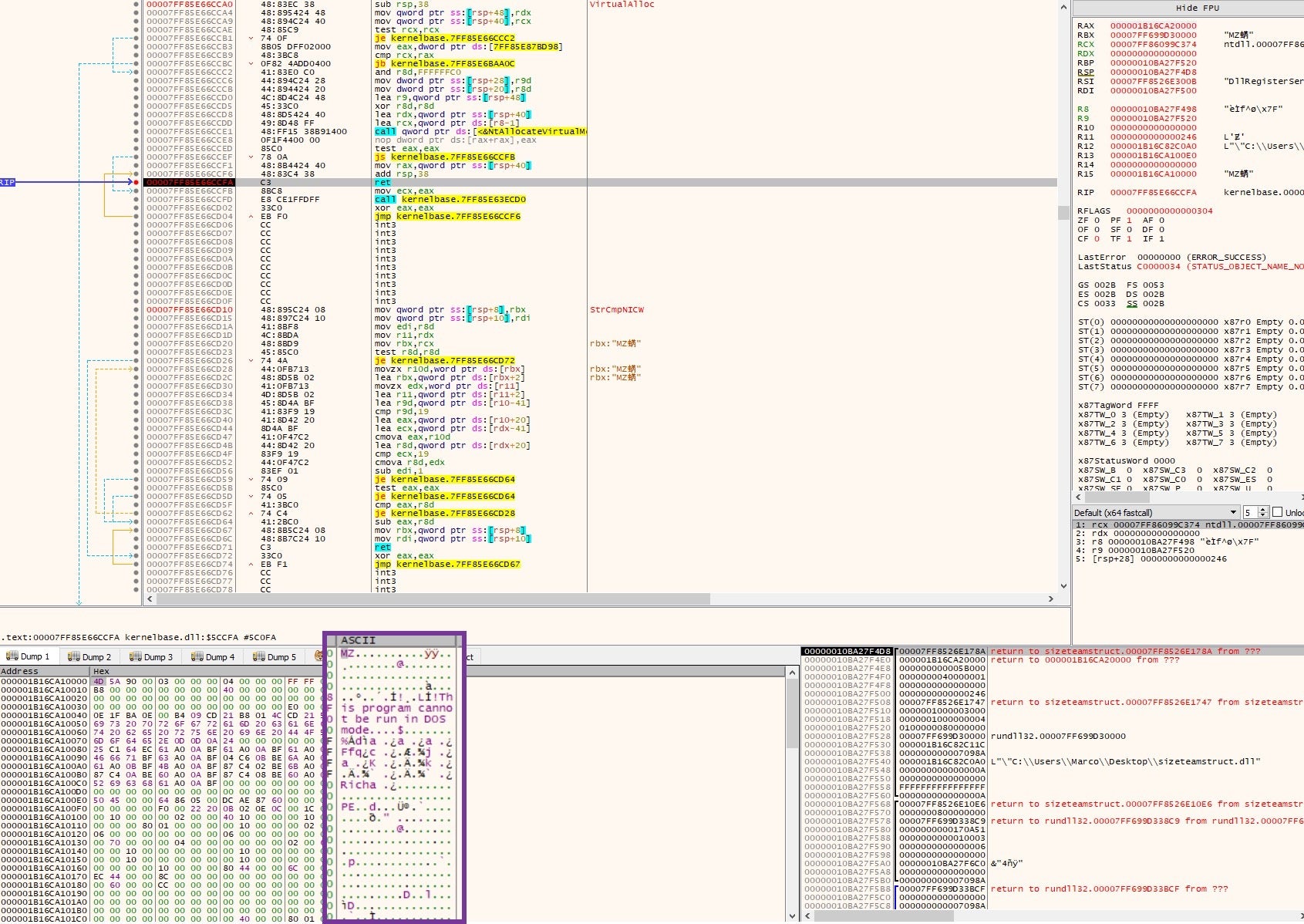Viewport: 1304px width, 924px height.
Task: Open the Default (x64 fastcall) calling convention dropdown
Action: pyautogui.click(x=1155, y=512)
